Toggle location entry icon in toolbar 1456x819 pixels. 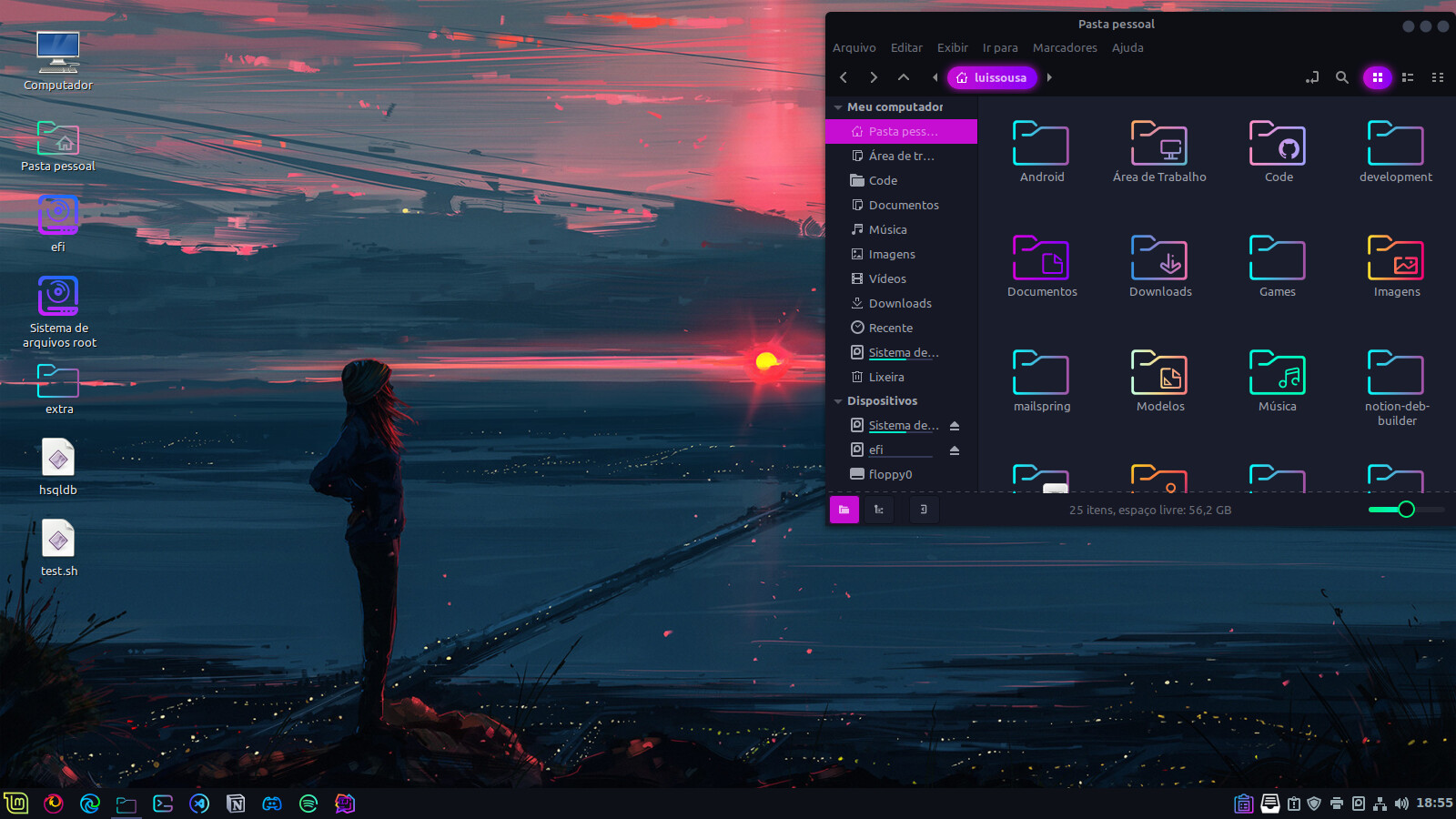click(x=1311, y=77)
